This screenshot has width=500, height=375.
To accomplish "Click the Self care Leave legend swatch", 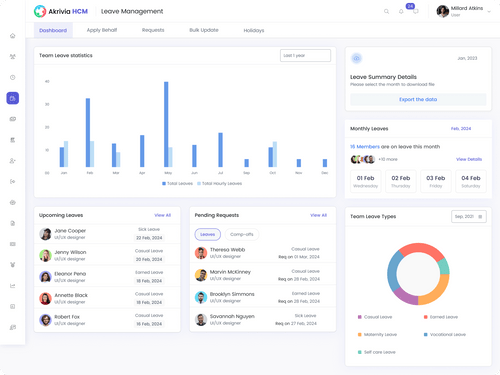I will tap(360, 352).
